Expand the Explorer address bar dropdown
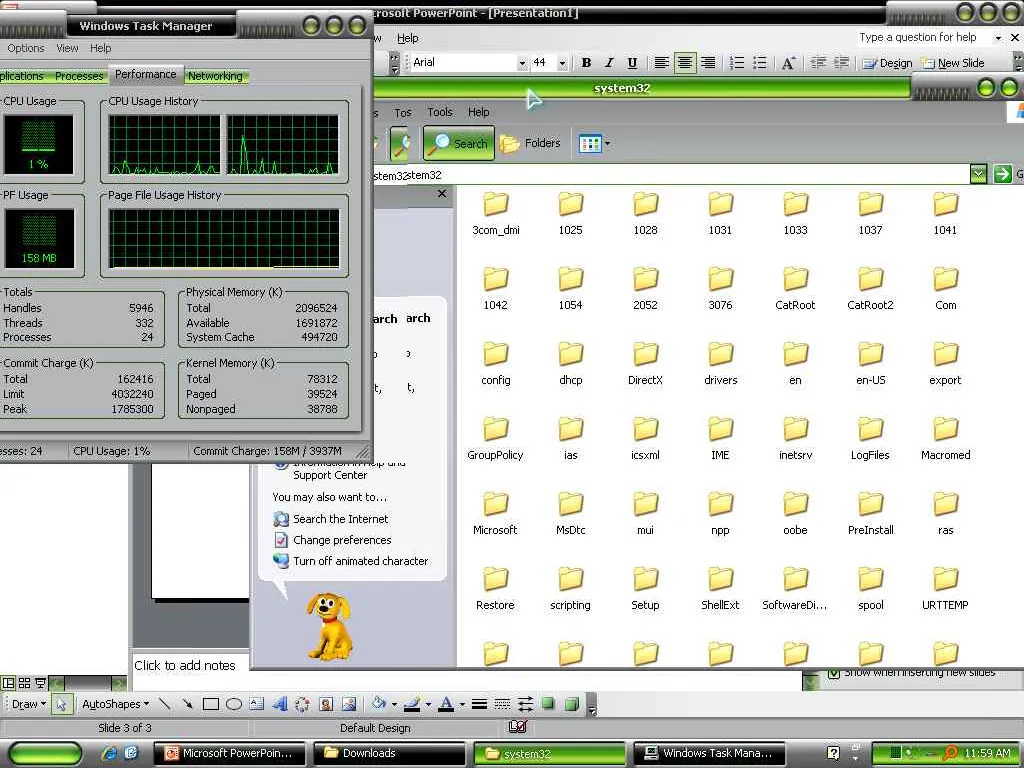Image resolution: width=1024 pixels, height=768 pixels. [978, 174]
